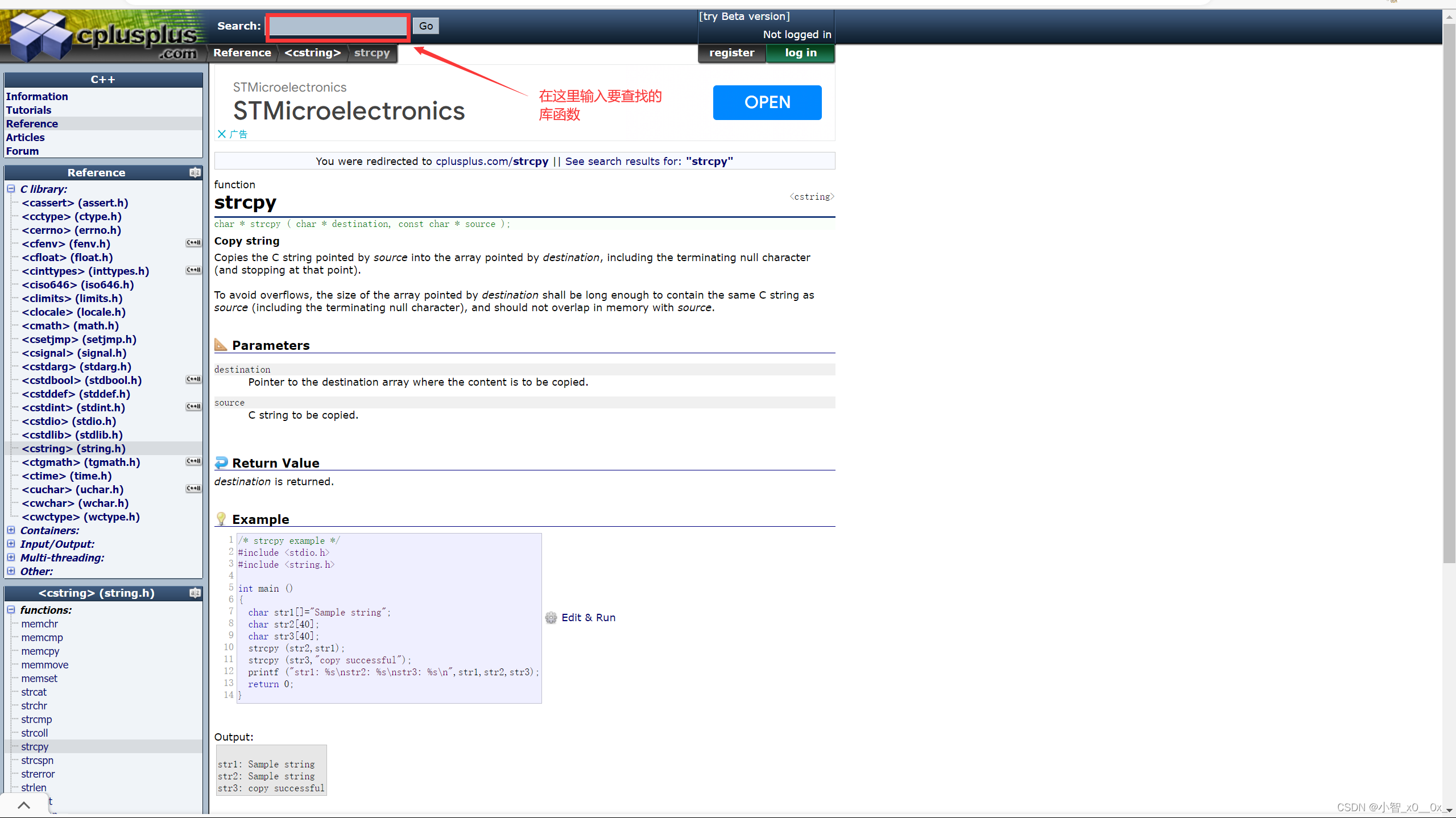The image size is (1456, 818).
Task: Click the scroll-up chevron at bottom left
Action: 24,804
